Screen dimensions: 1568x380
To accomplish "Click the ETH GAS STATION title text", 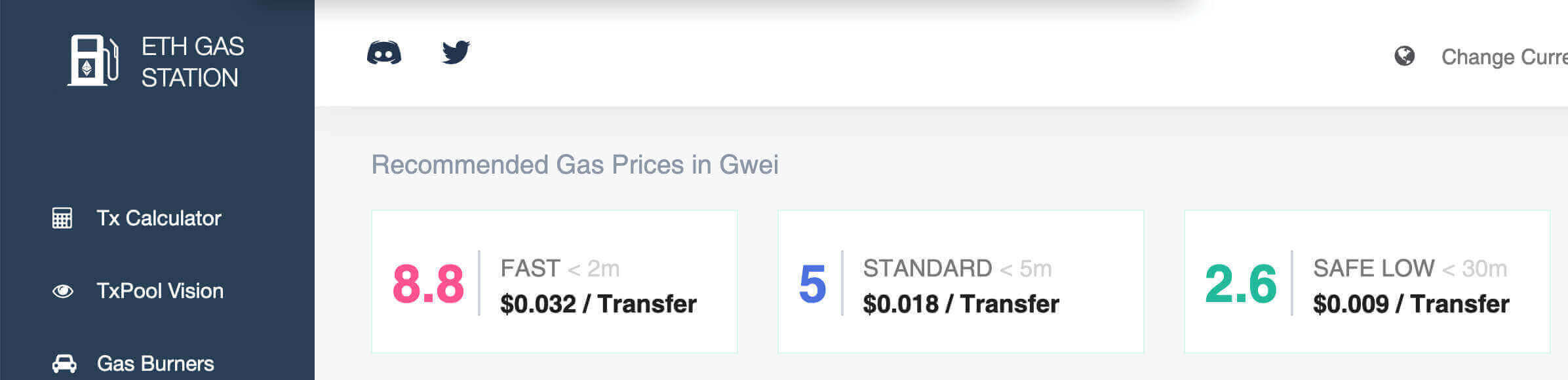I will (192, 62).
